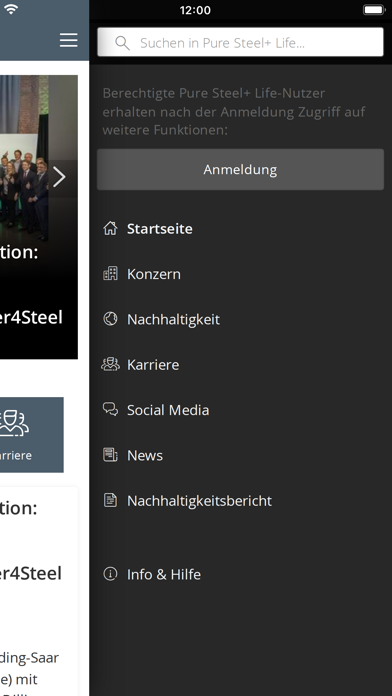Focus the Suchen in Pure Steel+ Life field
Screen dimensions: 392x696
240,42
